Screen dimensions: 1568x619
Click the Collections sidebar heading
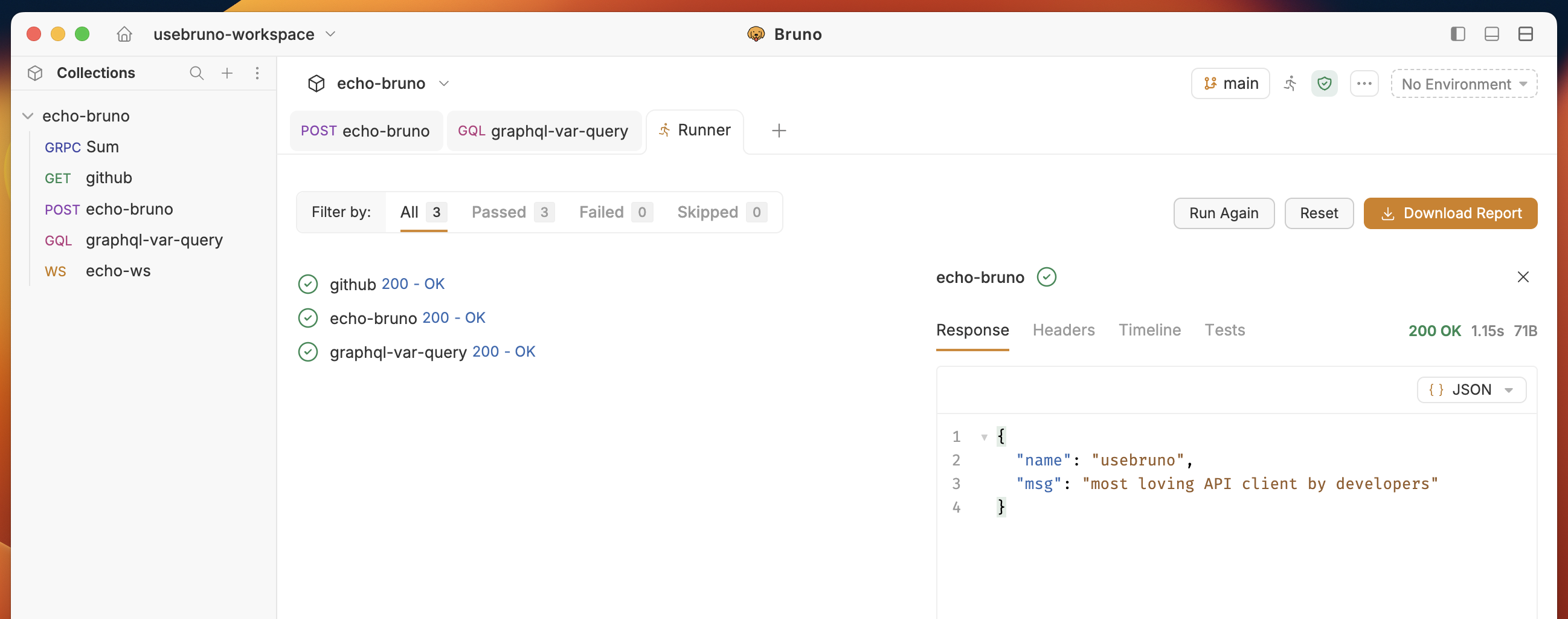click(x=95, y=73)
